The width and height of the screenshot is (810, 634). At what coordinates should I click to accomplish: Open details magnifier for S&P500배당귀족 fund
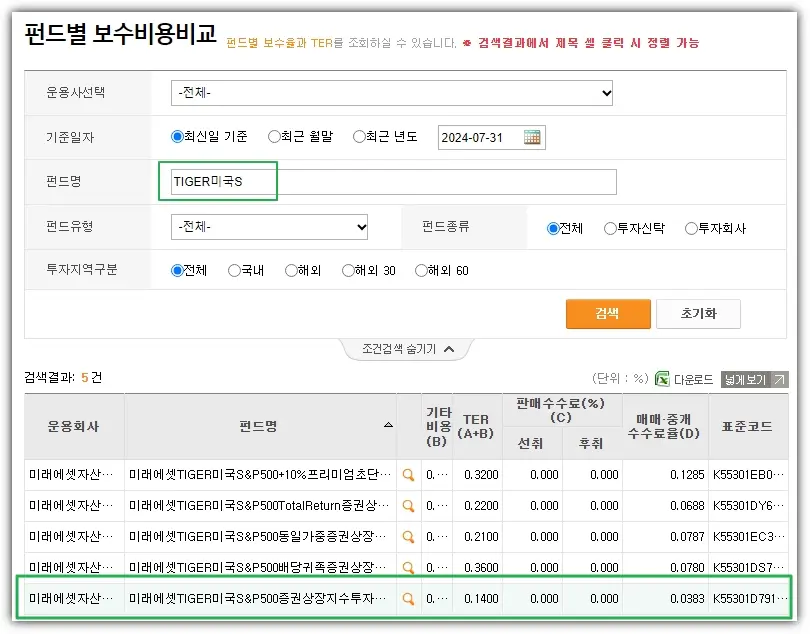click(408, 568)
